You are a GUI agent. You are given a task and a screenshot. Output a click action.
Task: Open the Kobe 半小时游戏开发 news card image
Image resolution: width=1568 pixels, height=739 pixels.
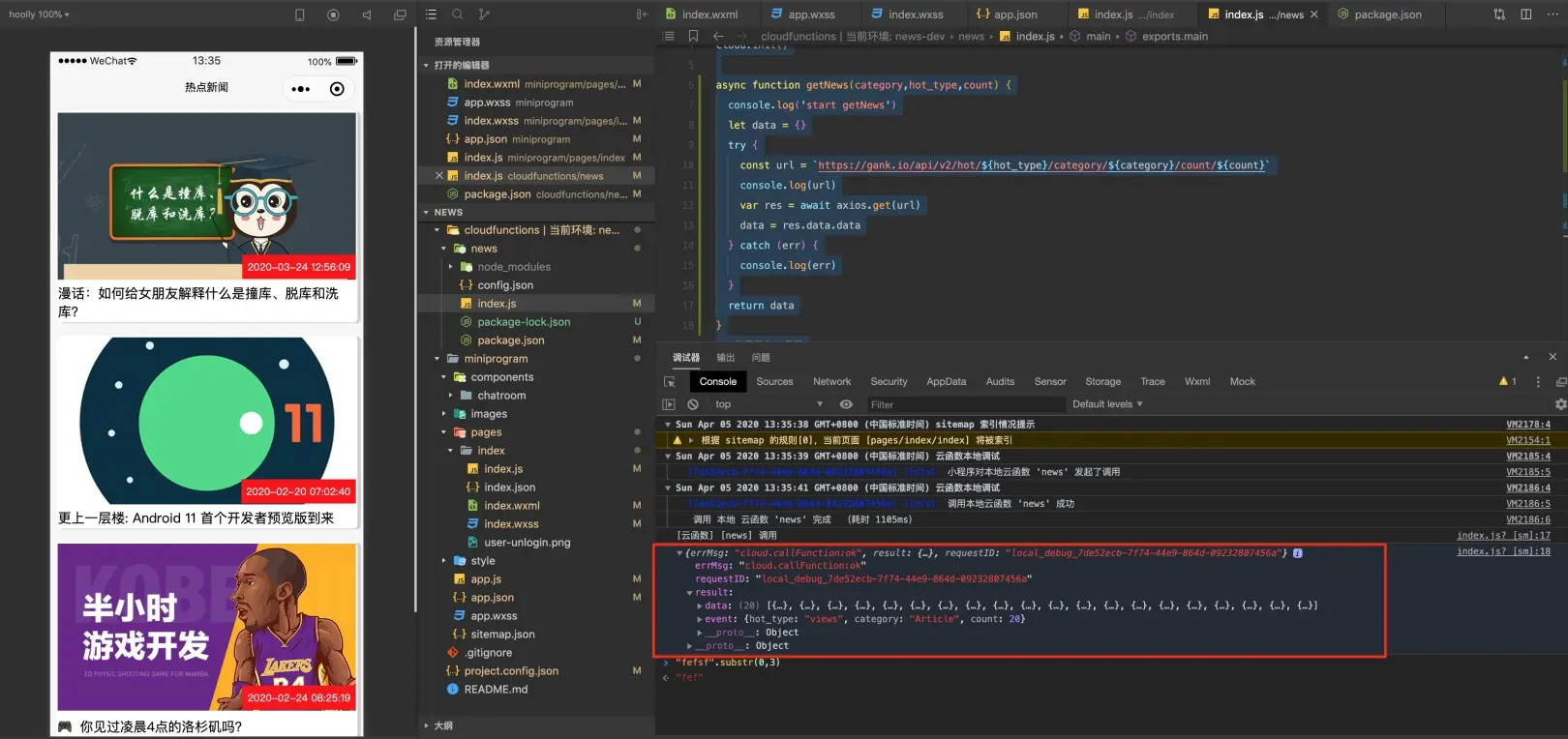pyautogui.click(x=207, y=627)
